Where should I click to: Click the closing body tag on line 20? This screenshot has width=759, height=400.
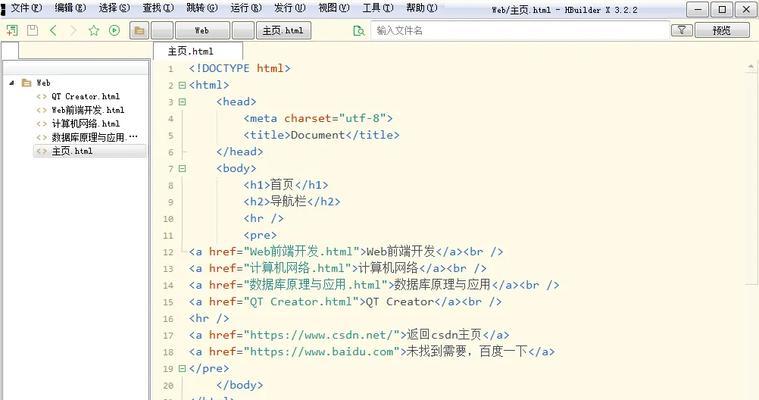click(240, 385)
